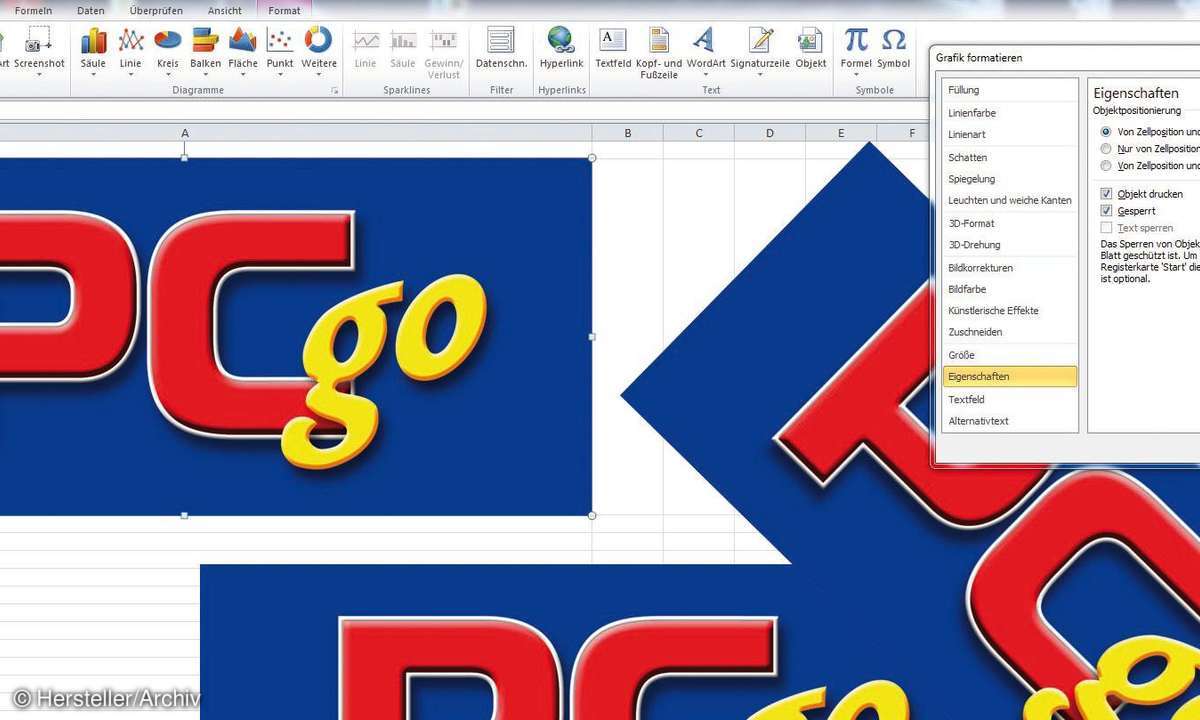Open the Weitere charts dropdown
The image size is (1200, 720).
319,74
